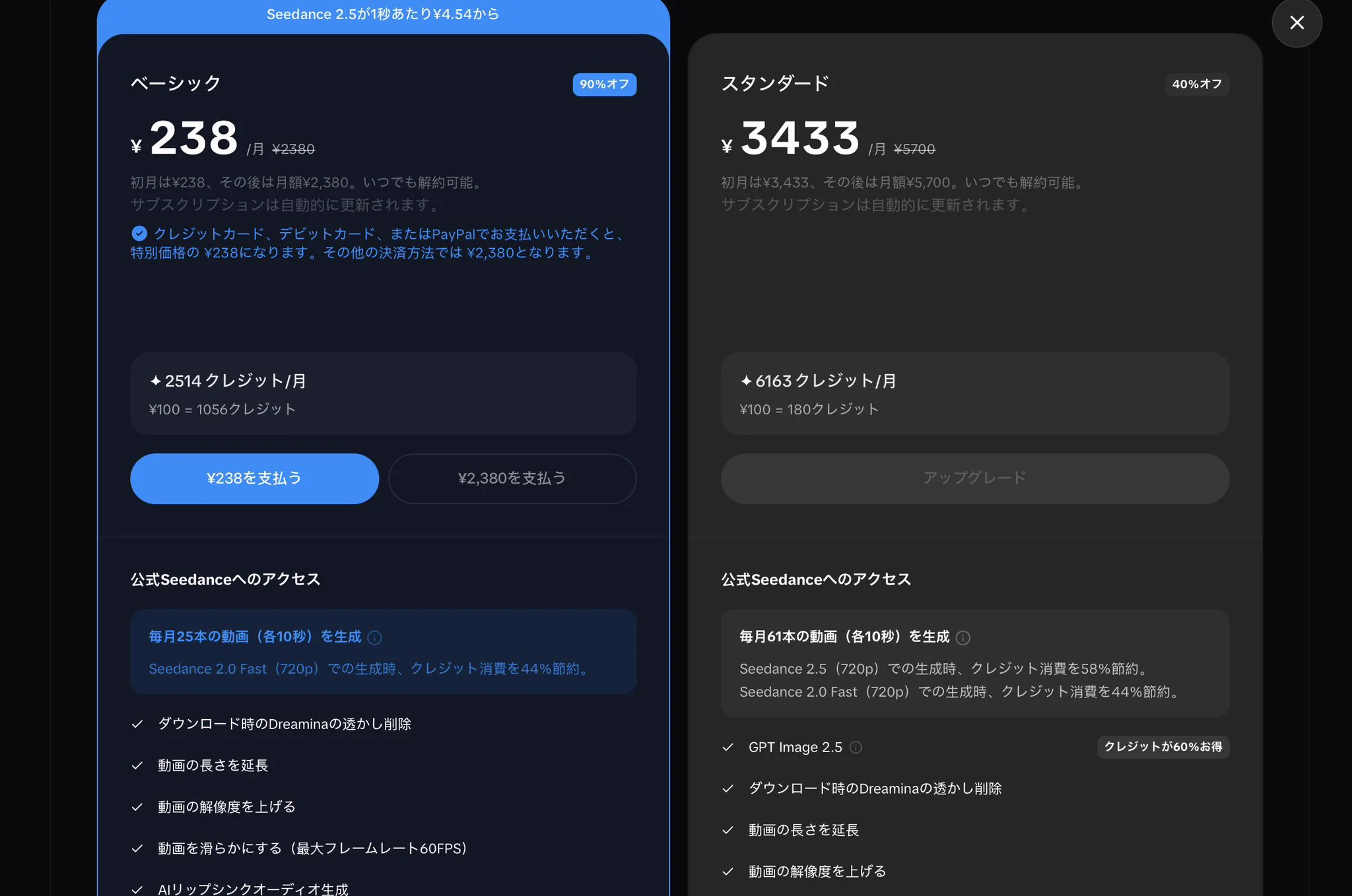Viewport: 1352px width, 896px height.
Task: Click the ¥238を支払う button
Action: click(x=254, y=478)
